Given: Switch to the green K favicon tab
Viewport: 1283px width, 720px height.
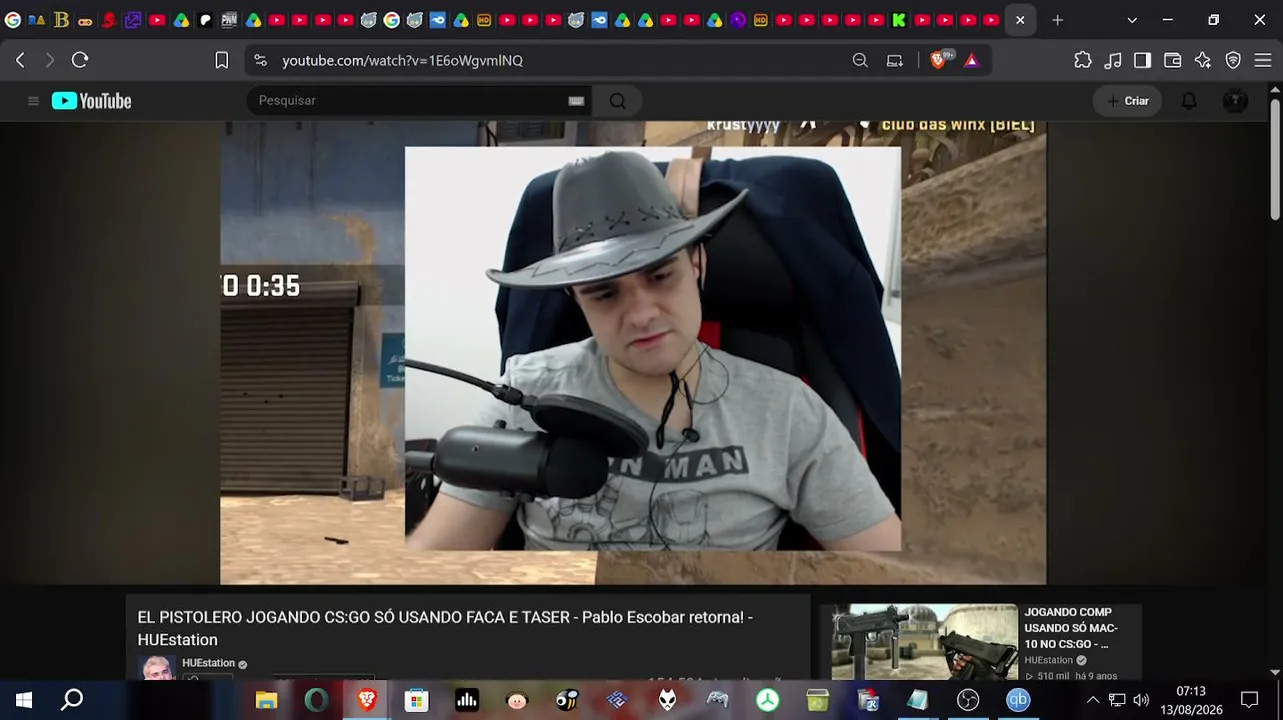Looking at the screenshot, I should click(x=899, y=20).
